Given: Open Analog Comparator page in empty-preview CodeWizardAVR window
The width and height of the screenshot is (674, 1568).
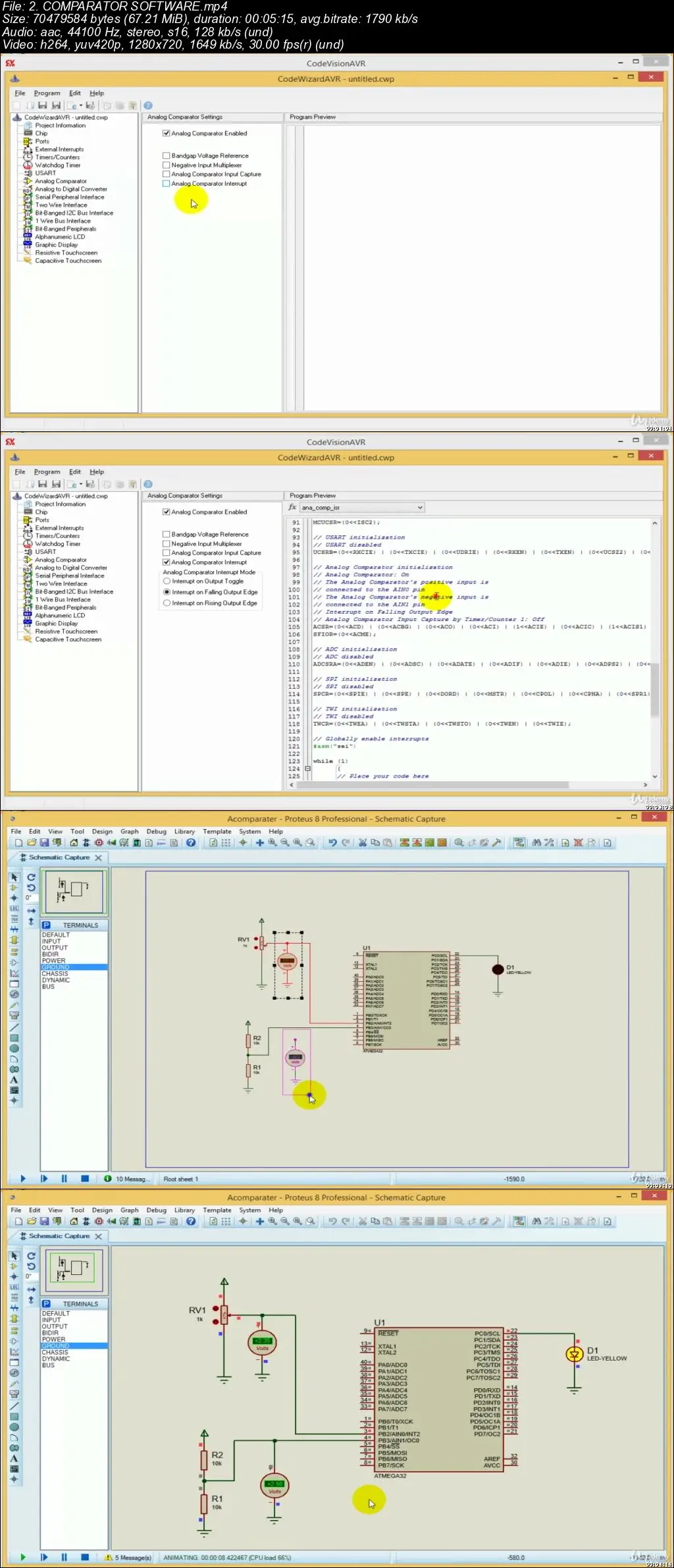Looking at the screenshot, I should [61, 181].
